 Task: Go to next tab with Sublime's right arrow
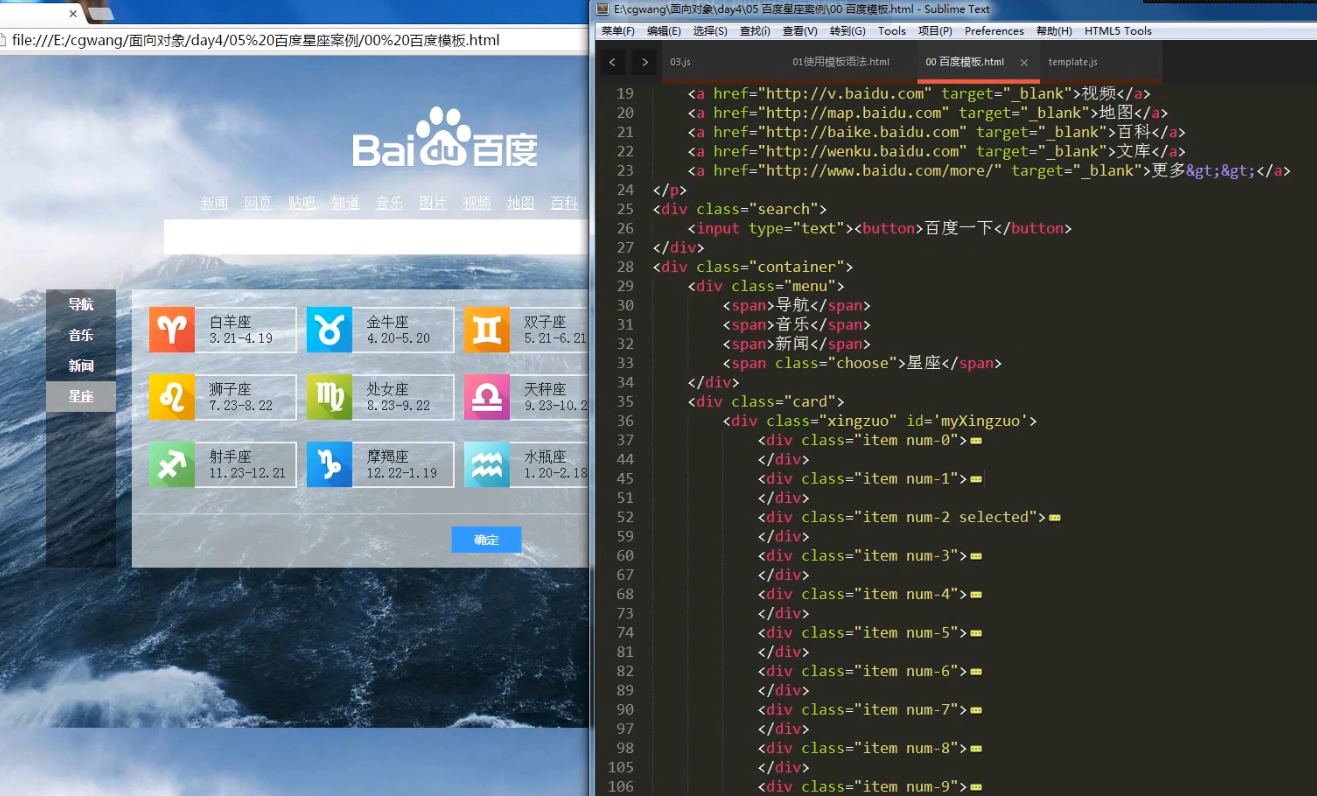pyautogui.click(x=645, y=62)
